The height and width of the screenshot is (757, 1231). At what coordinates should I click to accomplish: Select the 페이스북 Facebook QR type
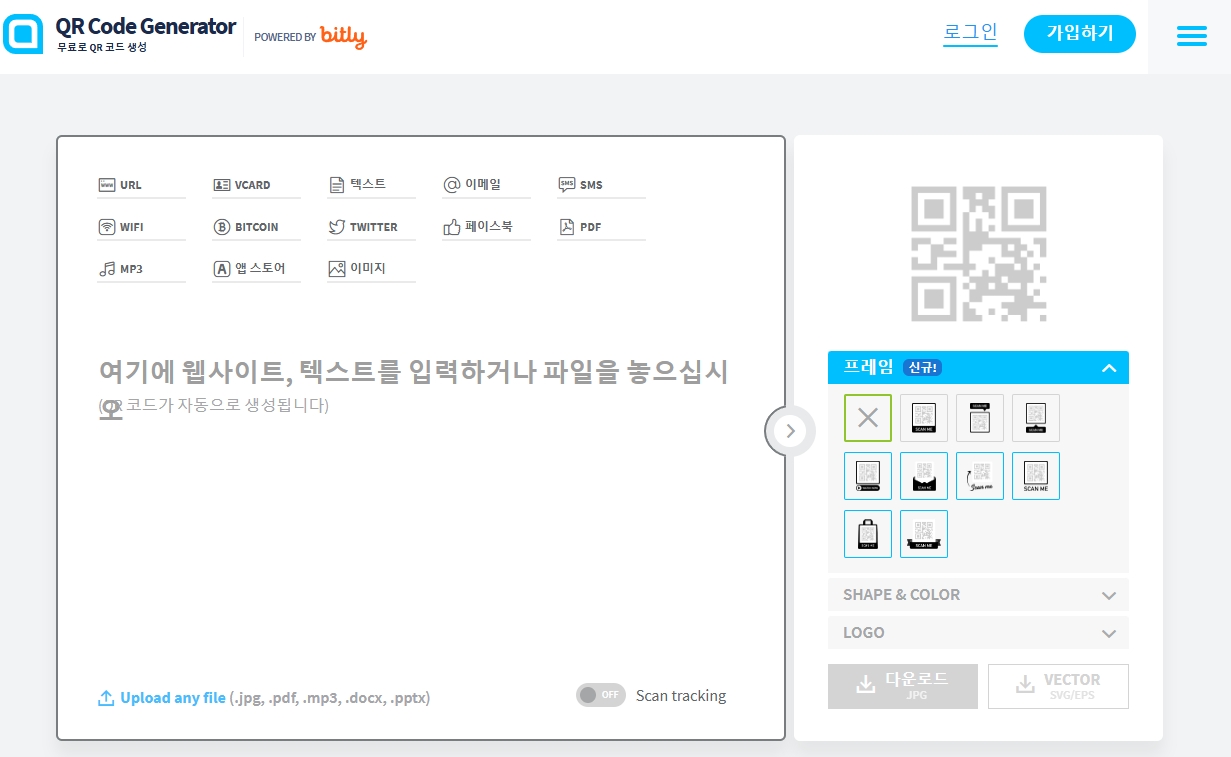coord(486,227)
